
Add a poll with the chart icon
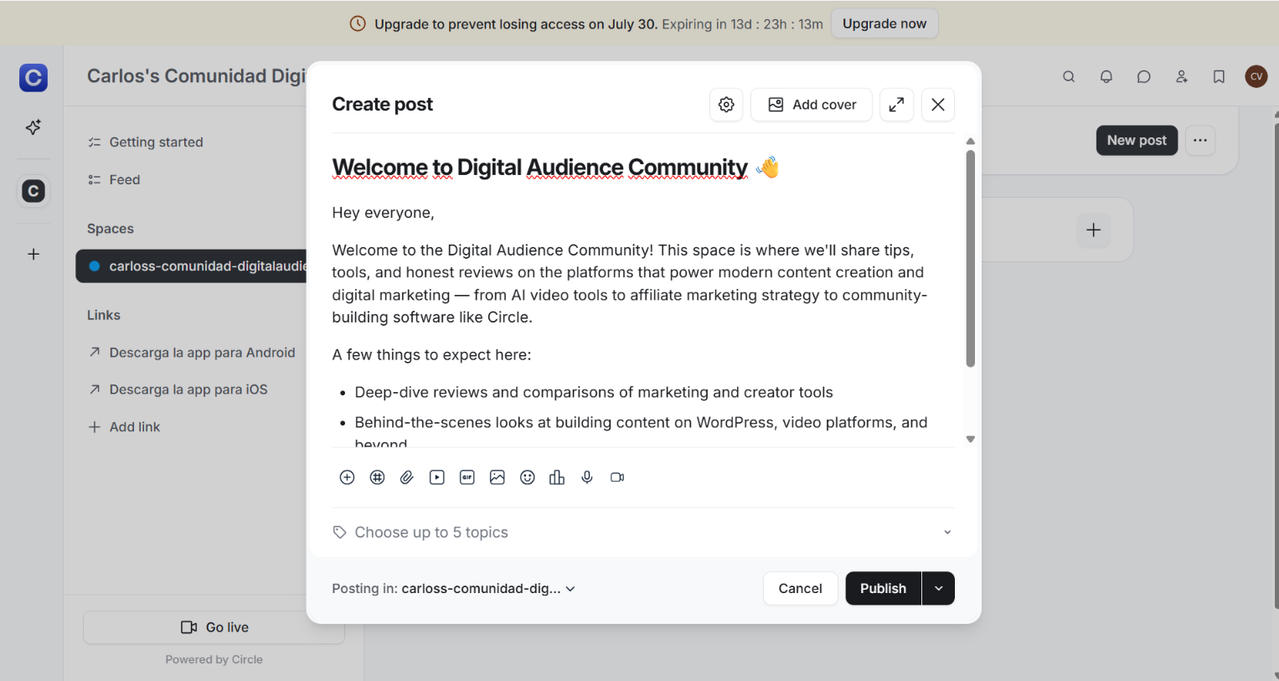[x=557, y=478]
